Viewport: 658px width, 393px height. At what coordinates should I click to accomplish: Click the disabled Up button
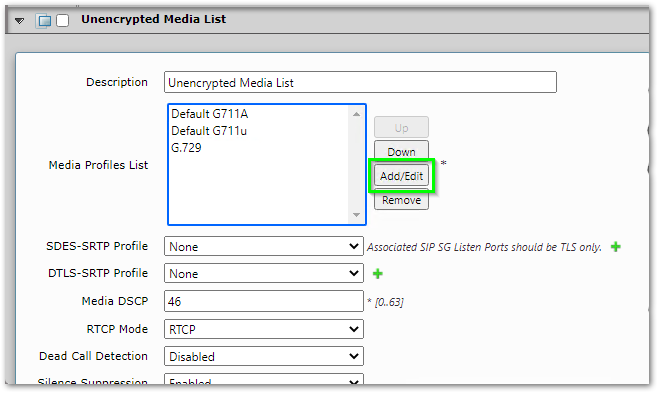tap(401, 128)
